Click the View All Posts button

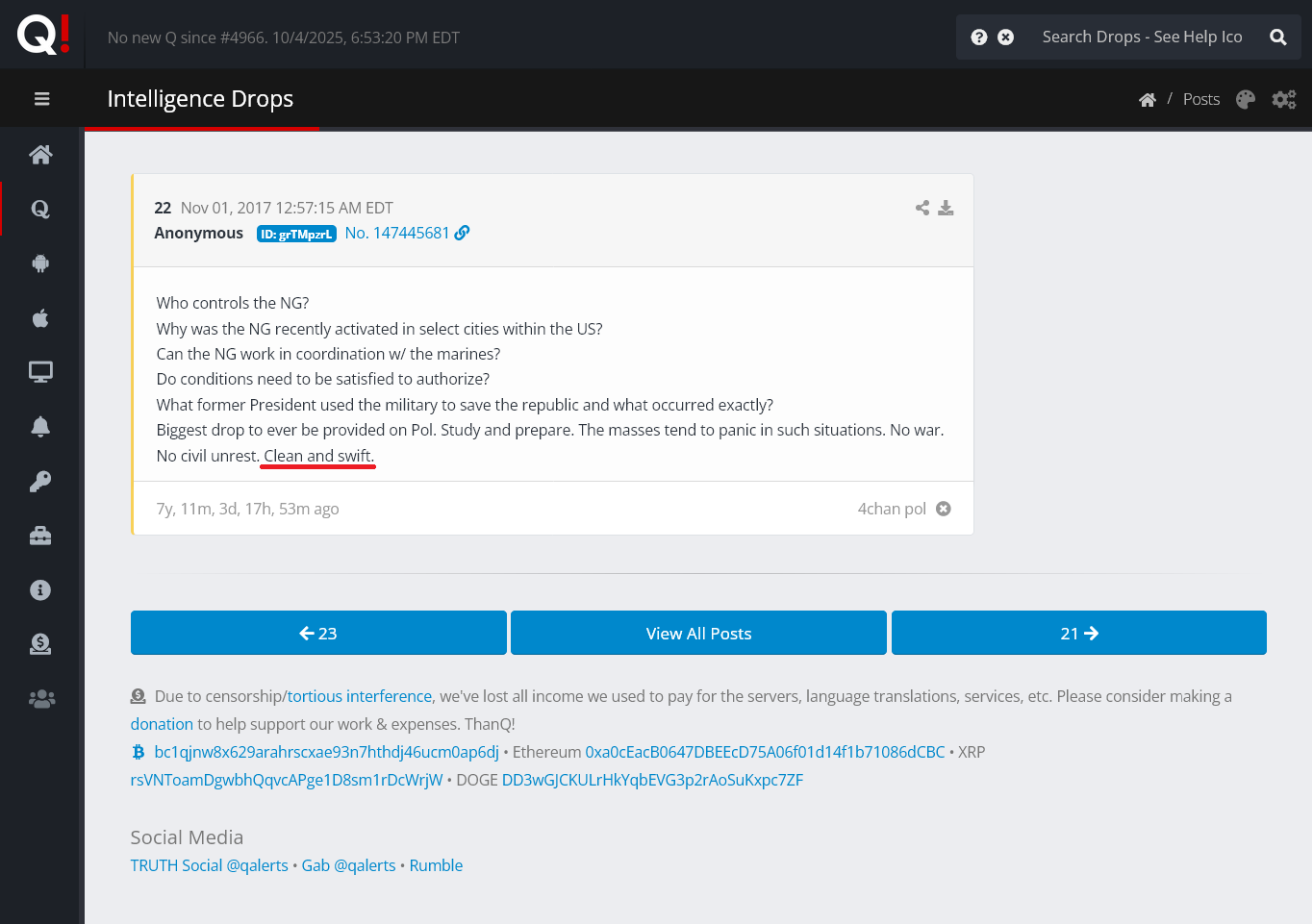(698, 634)
